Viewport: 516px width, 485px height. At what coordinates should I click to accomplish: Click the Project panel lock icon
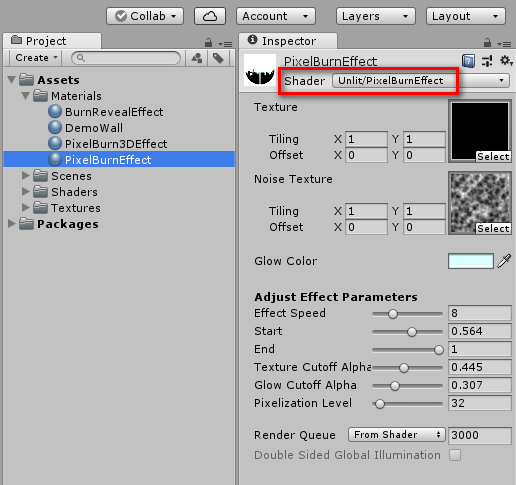pyautogui.click(x=208, y=43)
